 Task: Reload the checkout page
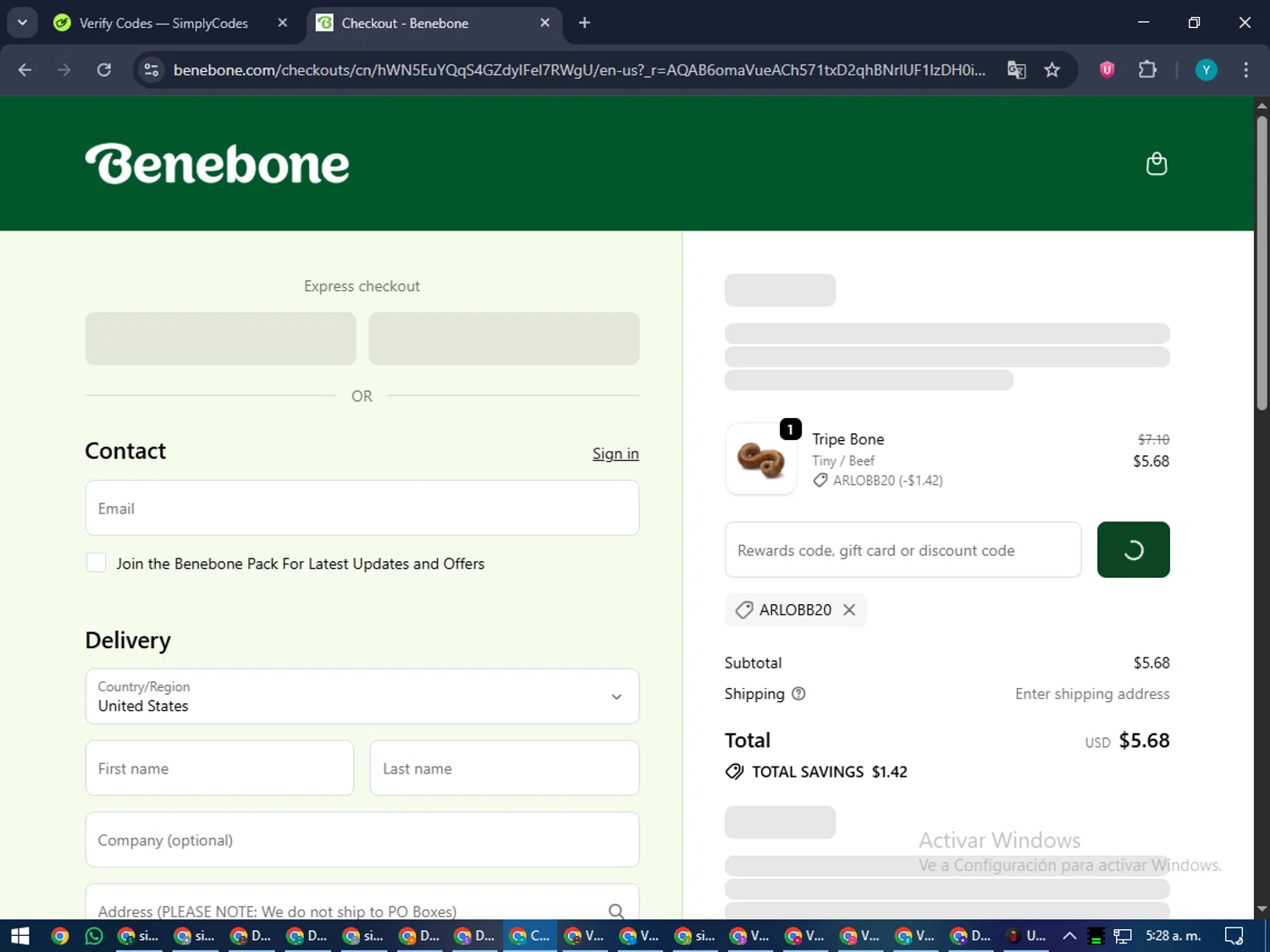click(x=104, y=69)
